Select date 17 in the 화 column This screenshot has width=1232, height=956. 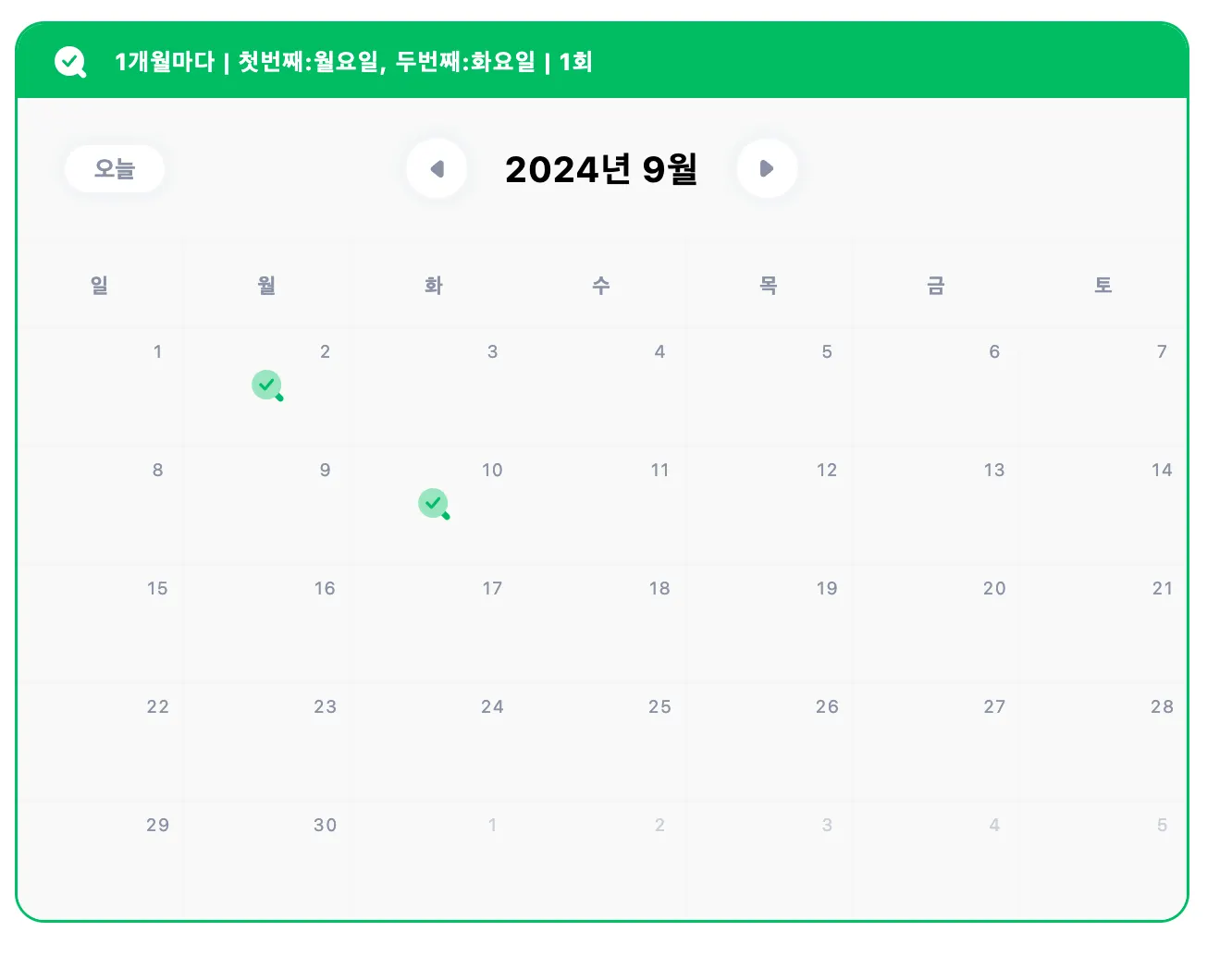click(434, 623)
